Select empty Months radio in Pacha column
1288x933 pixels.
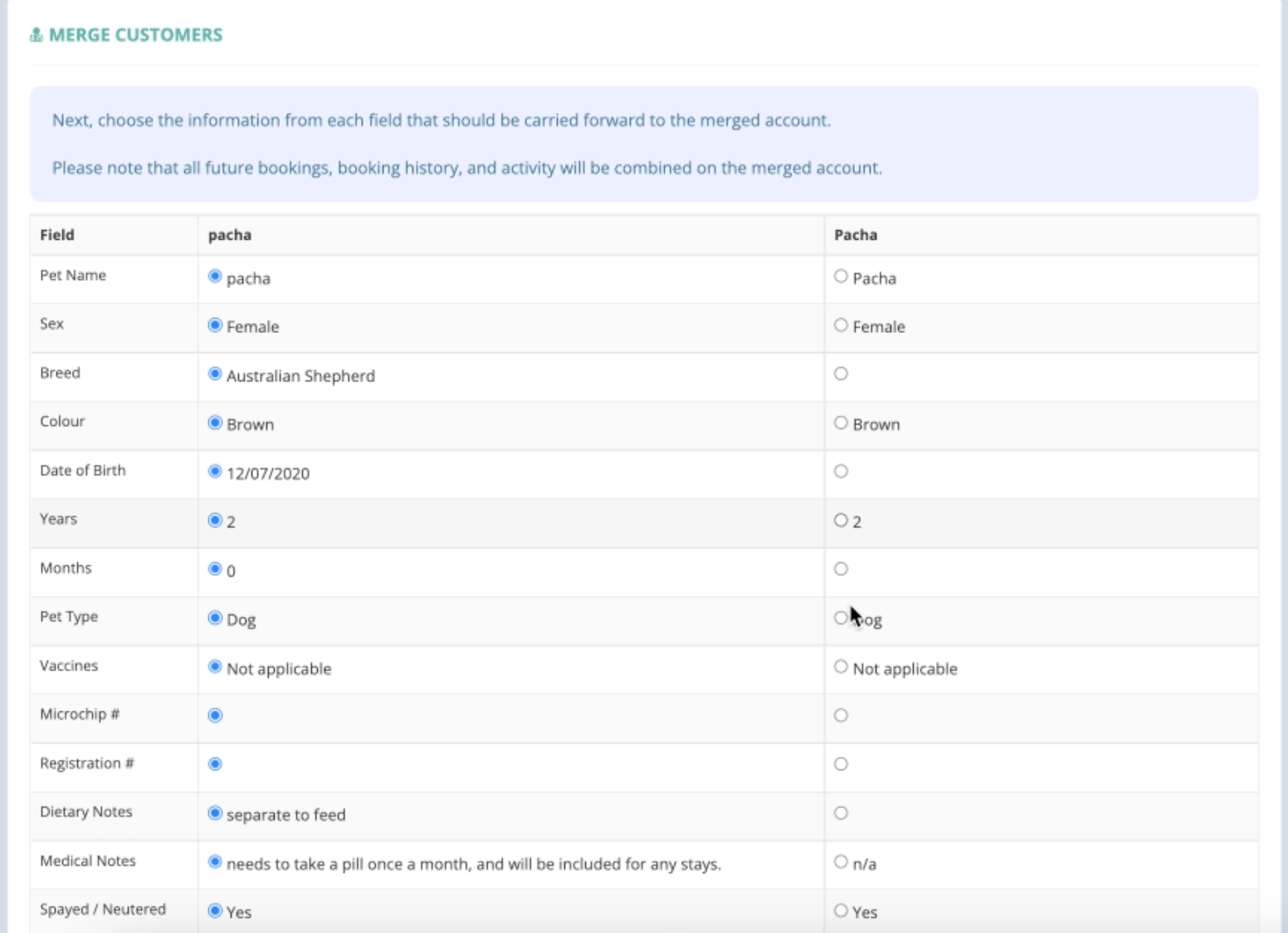coord(841,569)
